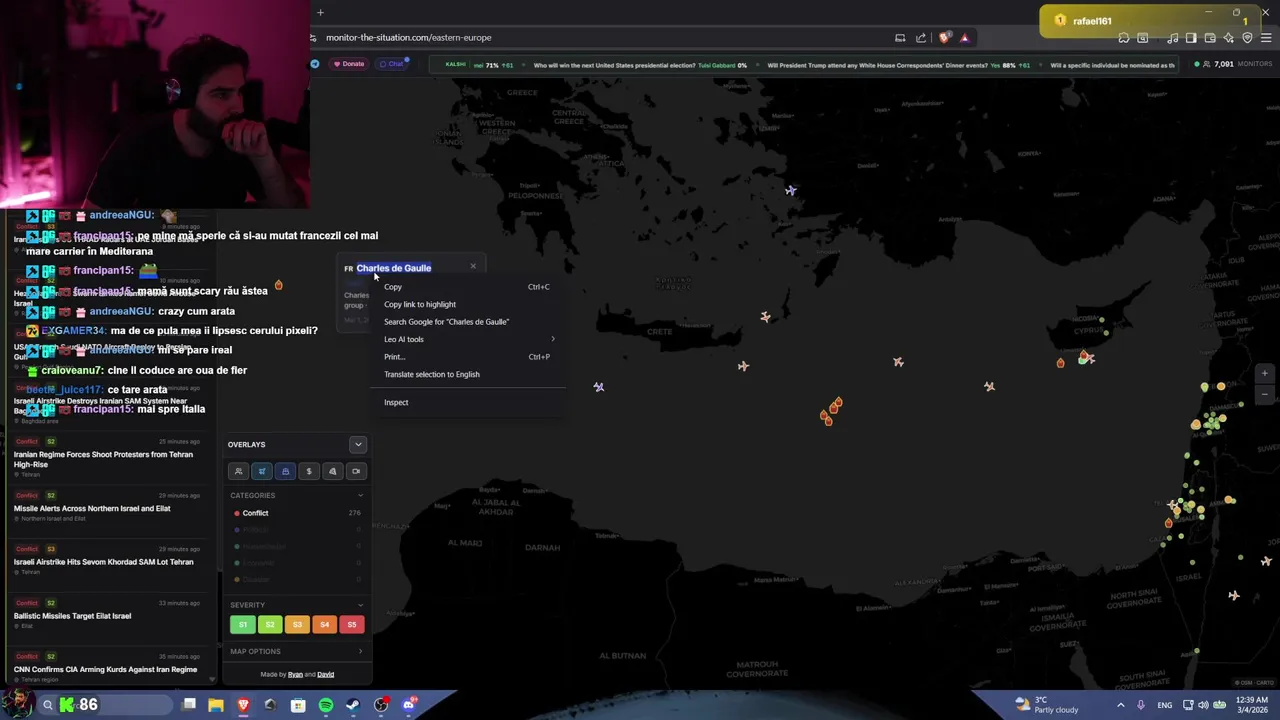1280x720 pixels.
Task: Click the map zoom in plus button
Action: click(1264, 374)
